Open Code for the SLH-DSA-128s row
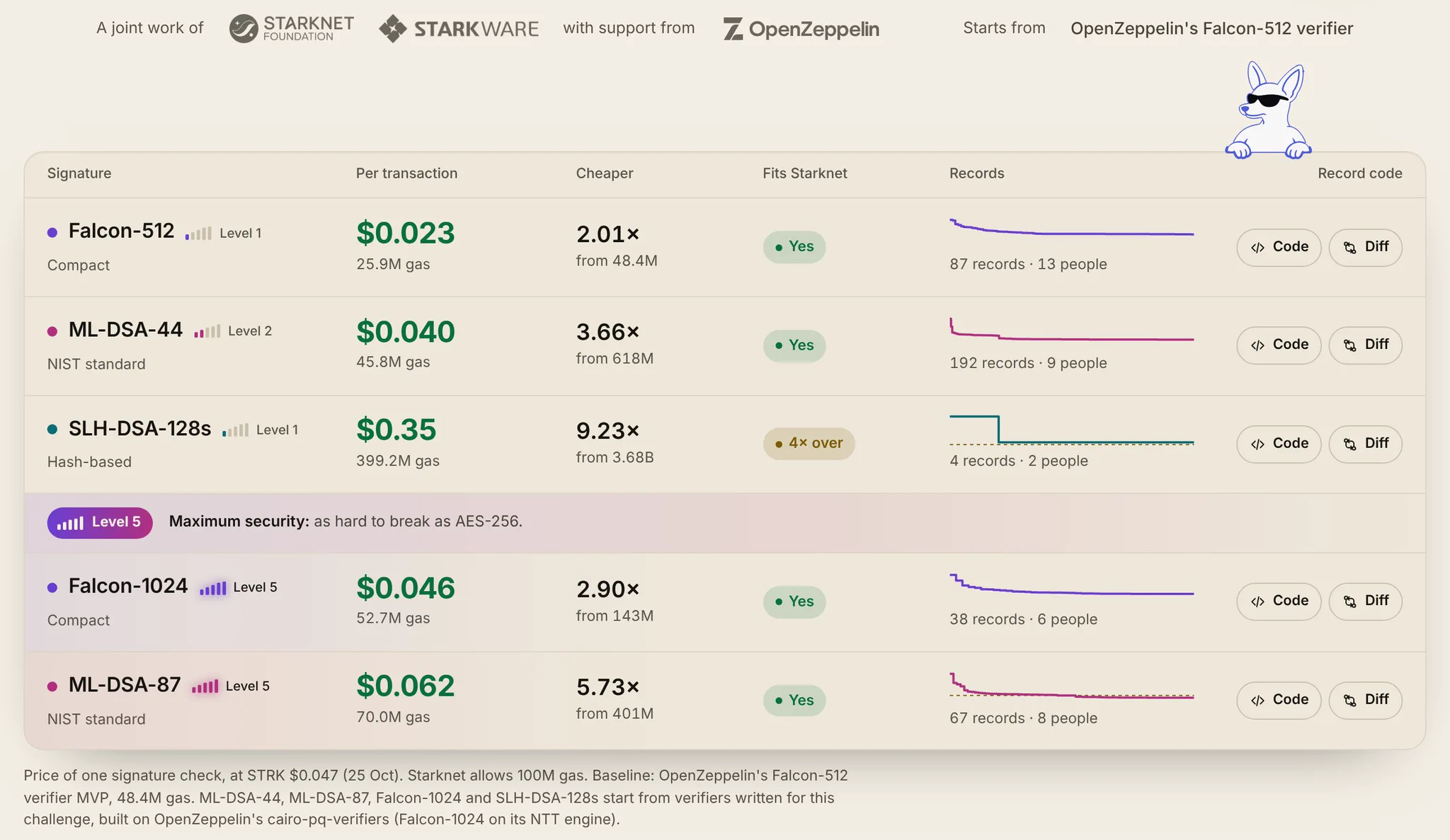The height and width of the screenshot is (840, 1450). pos(1279,444)
